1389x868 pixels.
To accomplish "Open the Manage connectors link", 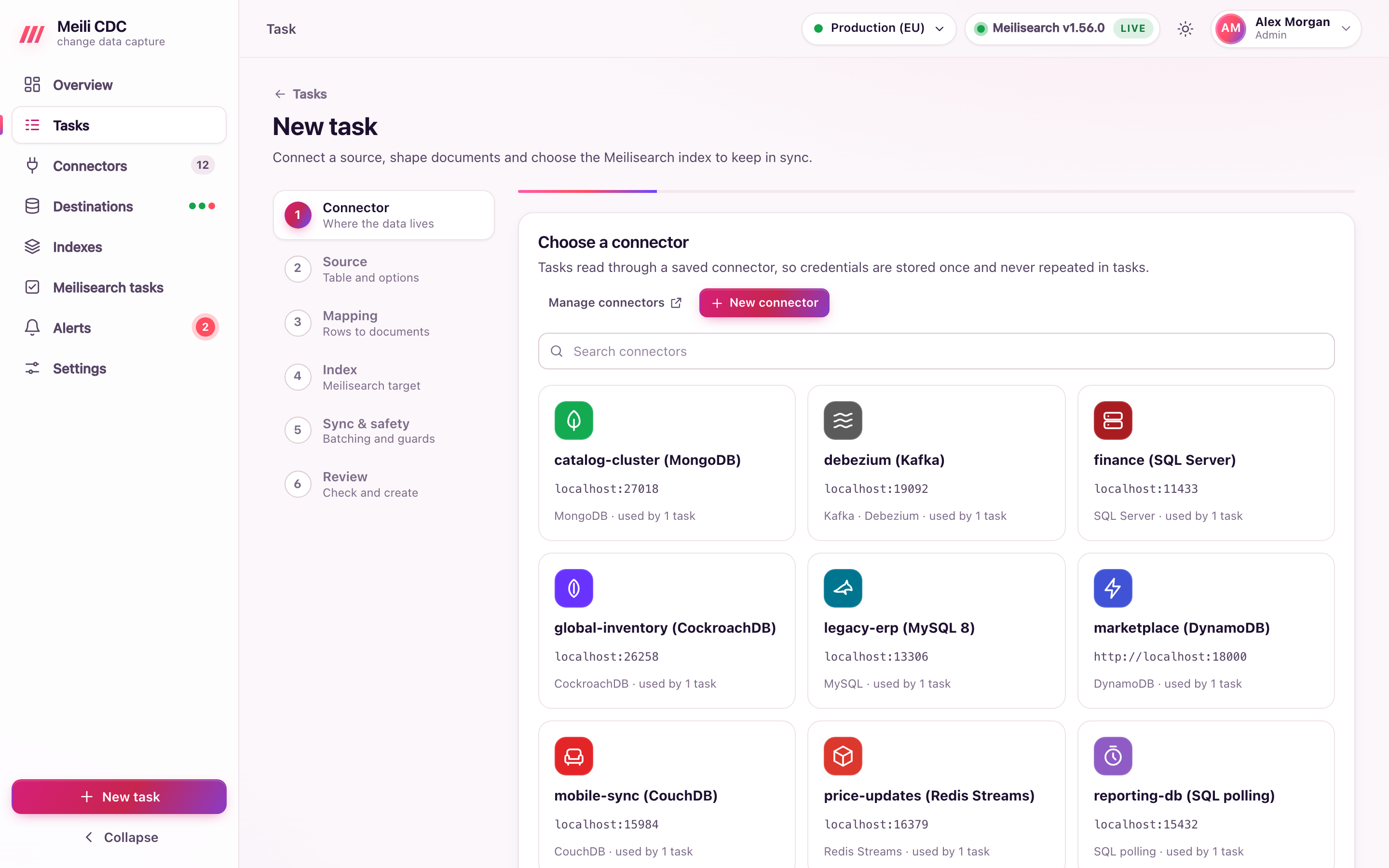I will 615,302.
